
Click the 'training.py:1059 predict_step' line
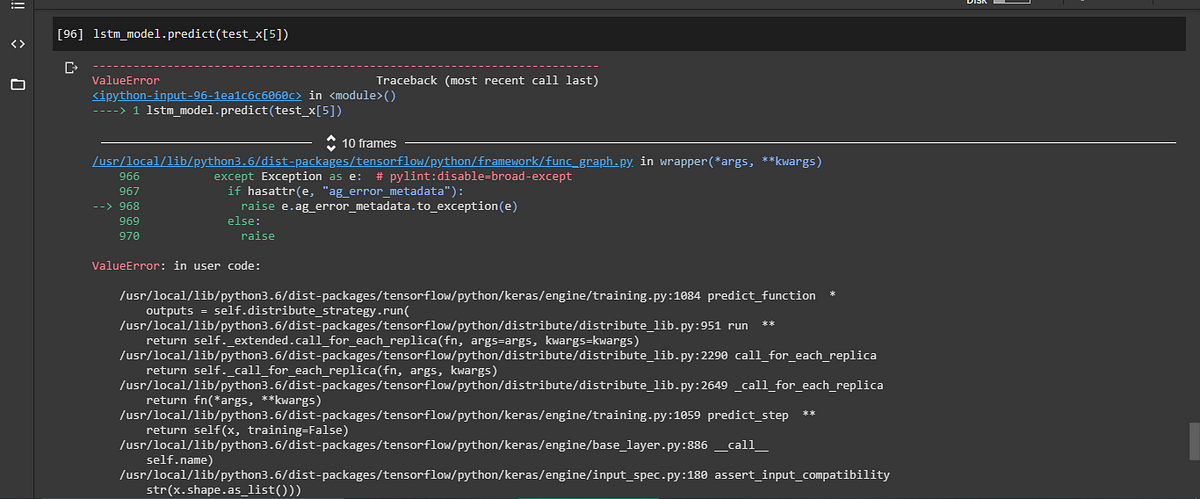click(x=468, y=415)
